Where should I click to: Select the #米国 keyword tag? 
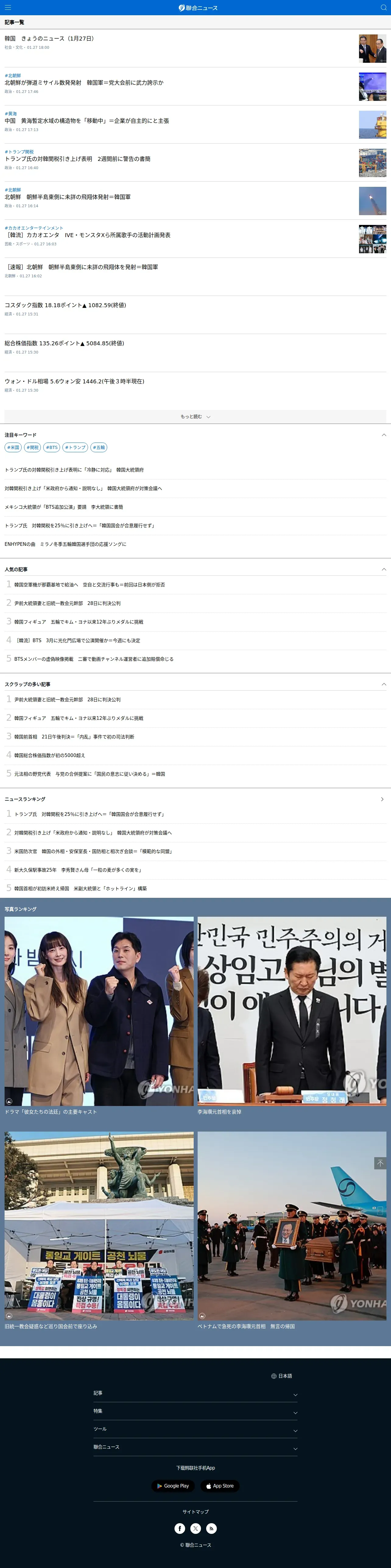(x=13, y=447)
